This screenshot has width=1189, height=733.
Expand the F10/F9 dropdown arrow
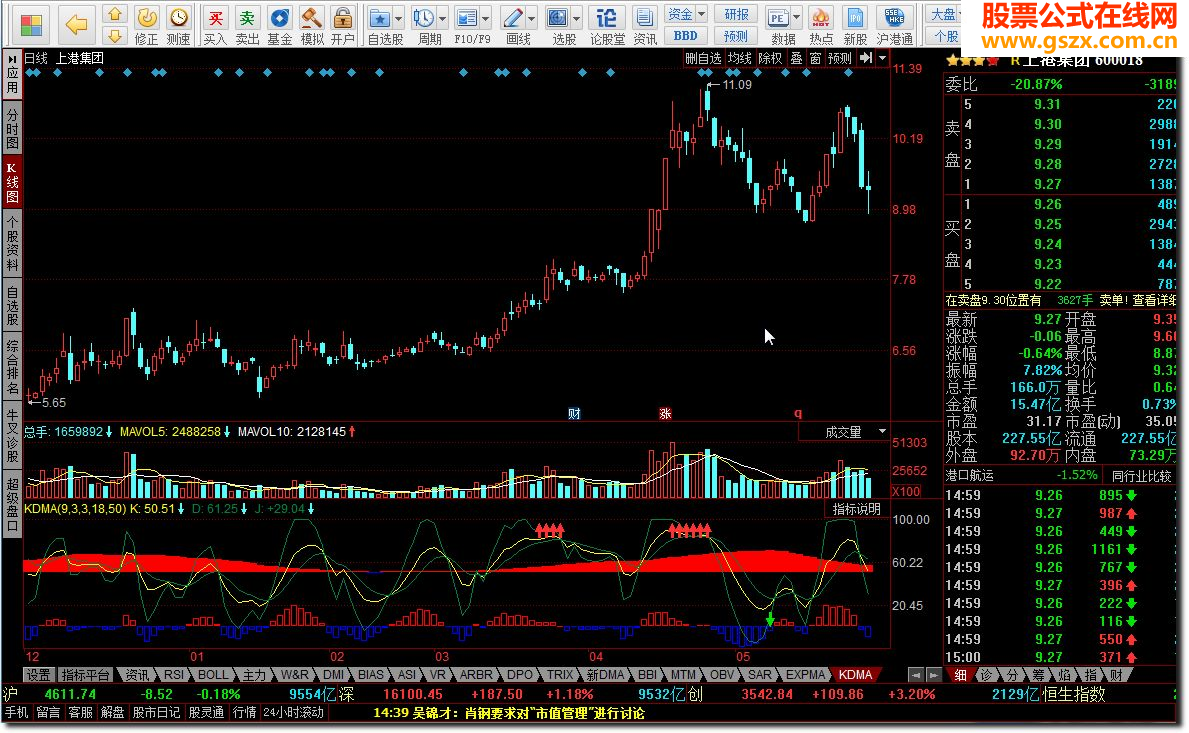(485, 18)
